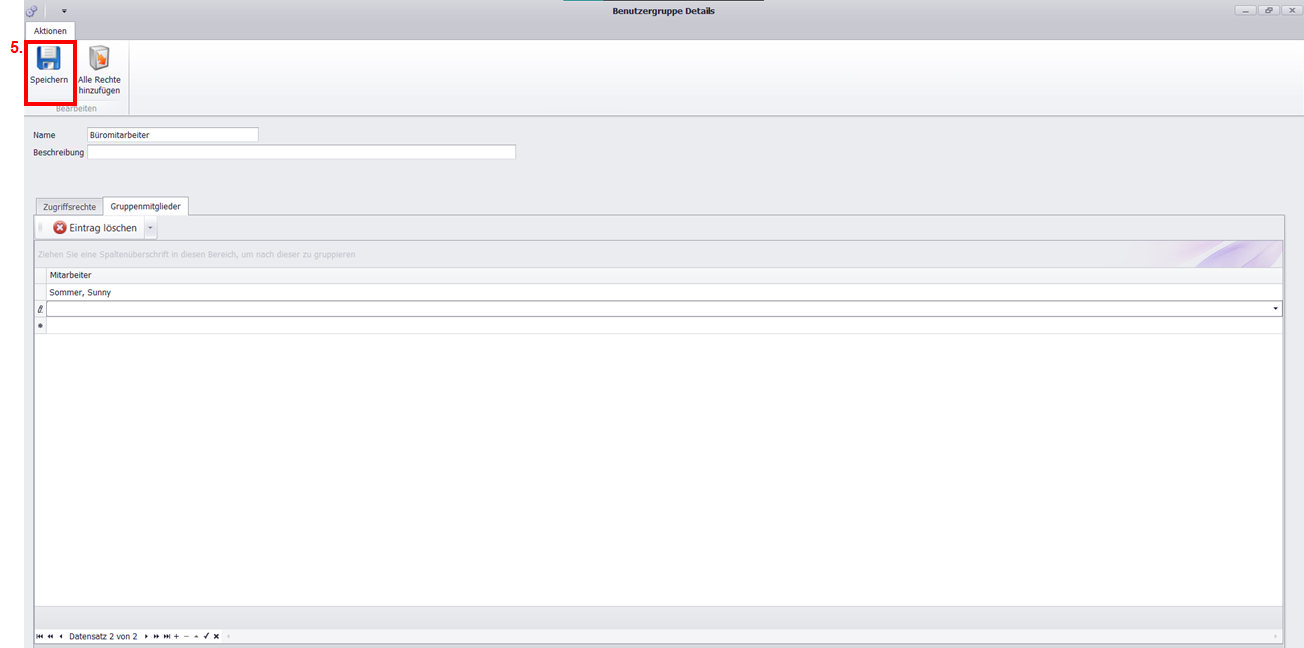Go to the previous record arrow
1304x648 pixels.
[61, 636]
